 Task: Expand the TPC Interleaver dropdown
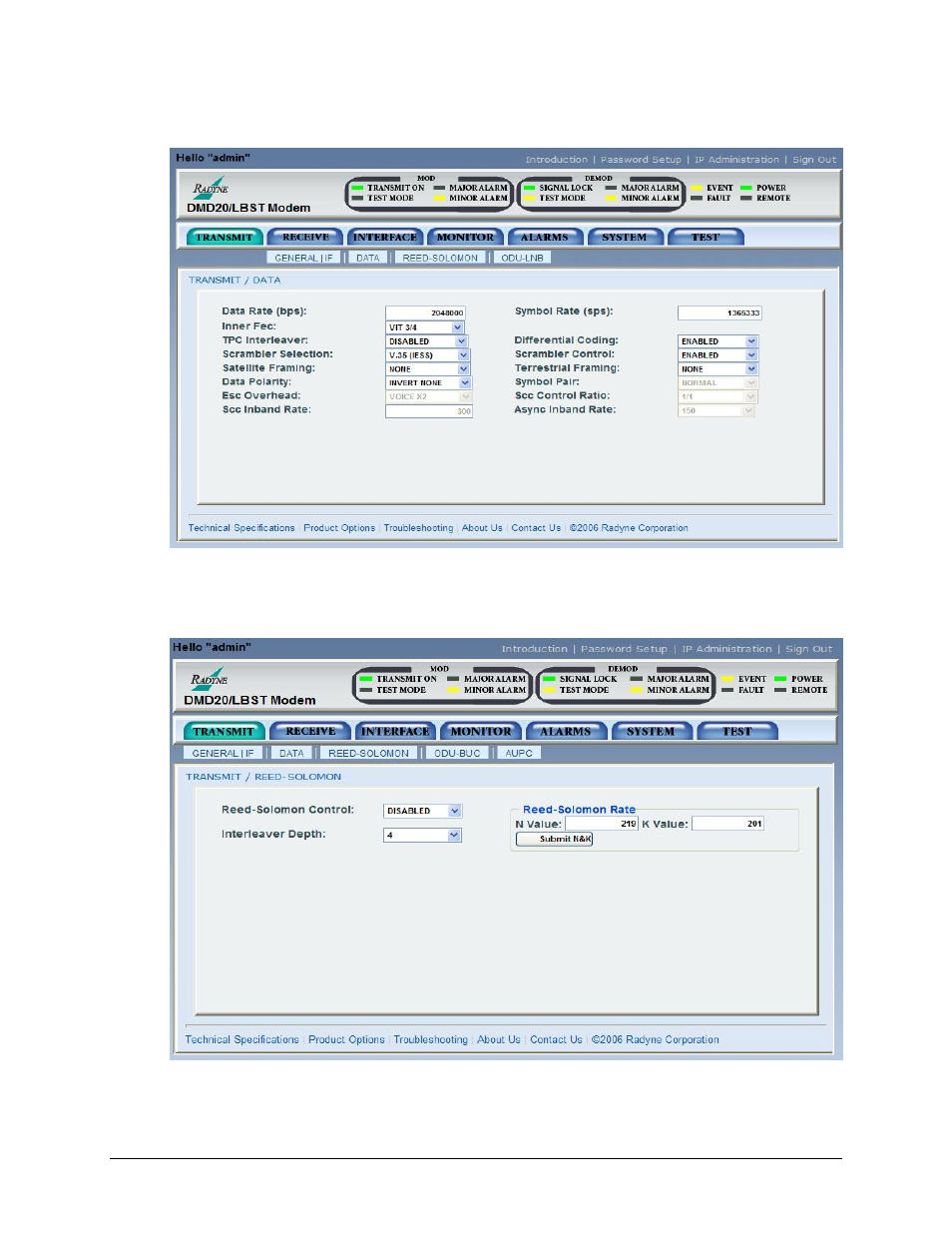point(427,341)
